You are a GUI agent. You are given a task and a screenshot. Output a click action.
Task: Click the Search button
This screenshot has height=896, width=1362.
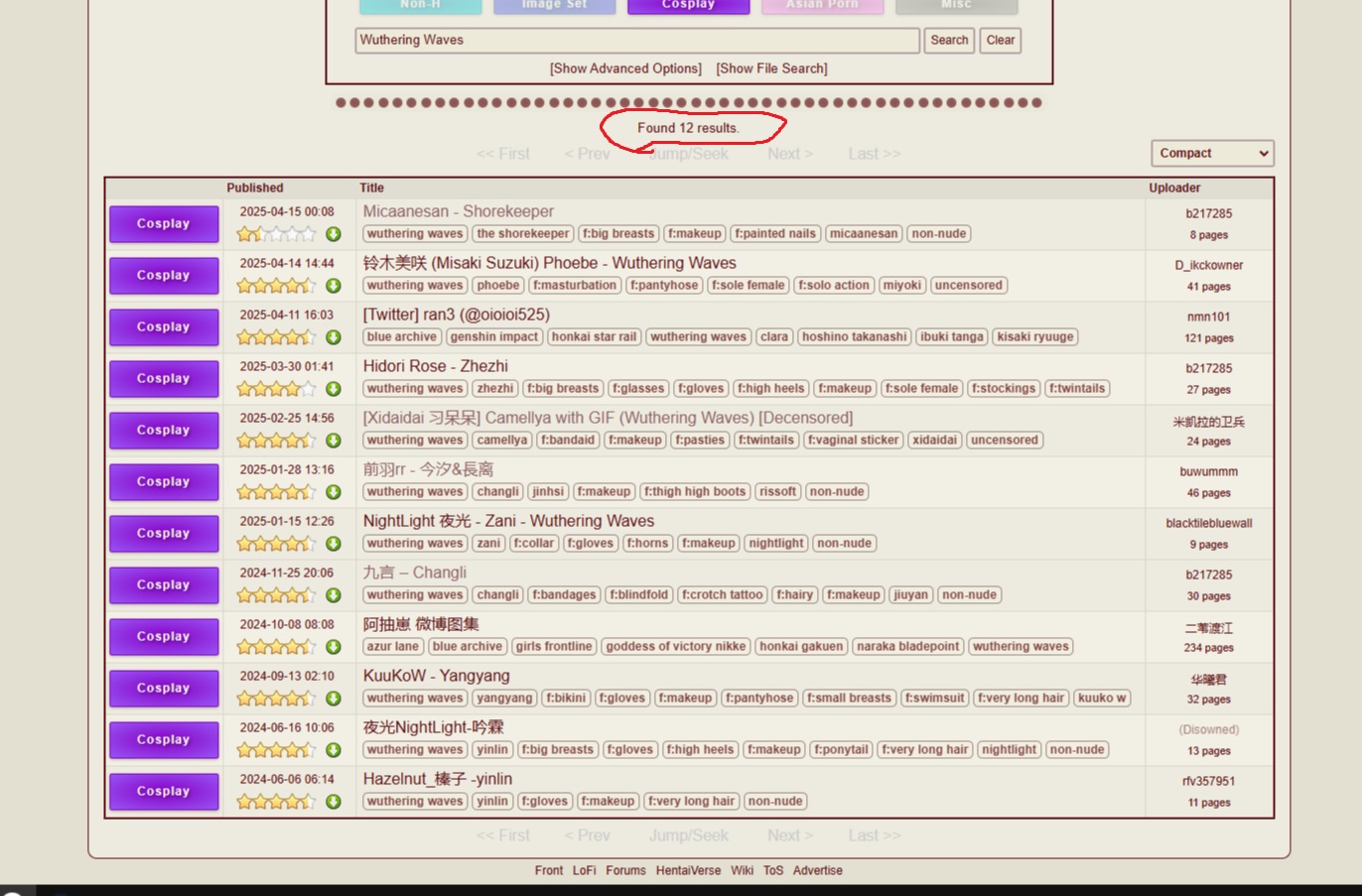point(949,40)
